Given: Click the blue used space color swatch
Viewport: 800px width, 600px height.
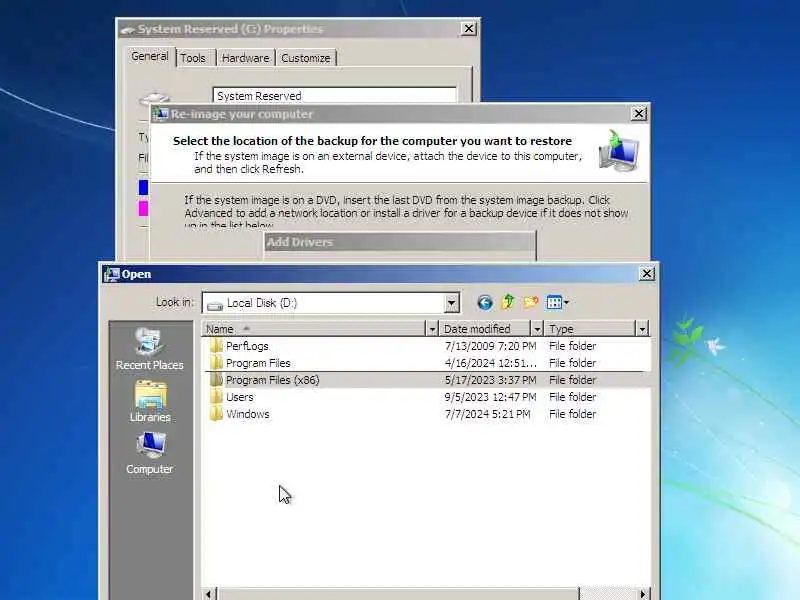Looking at the screenshot, I should tap(143, 187).
